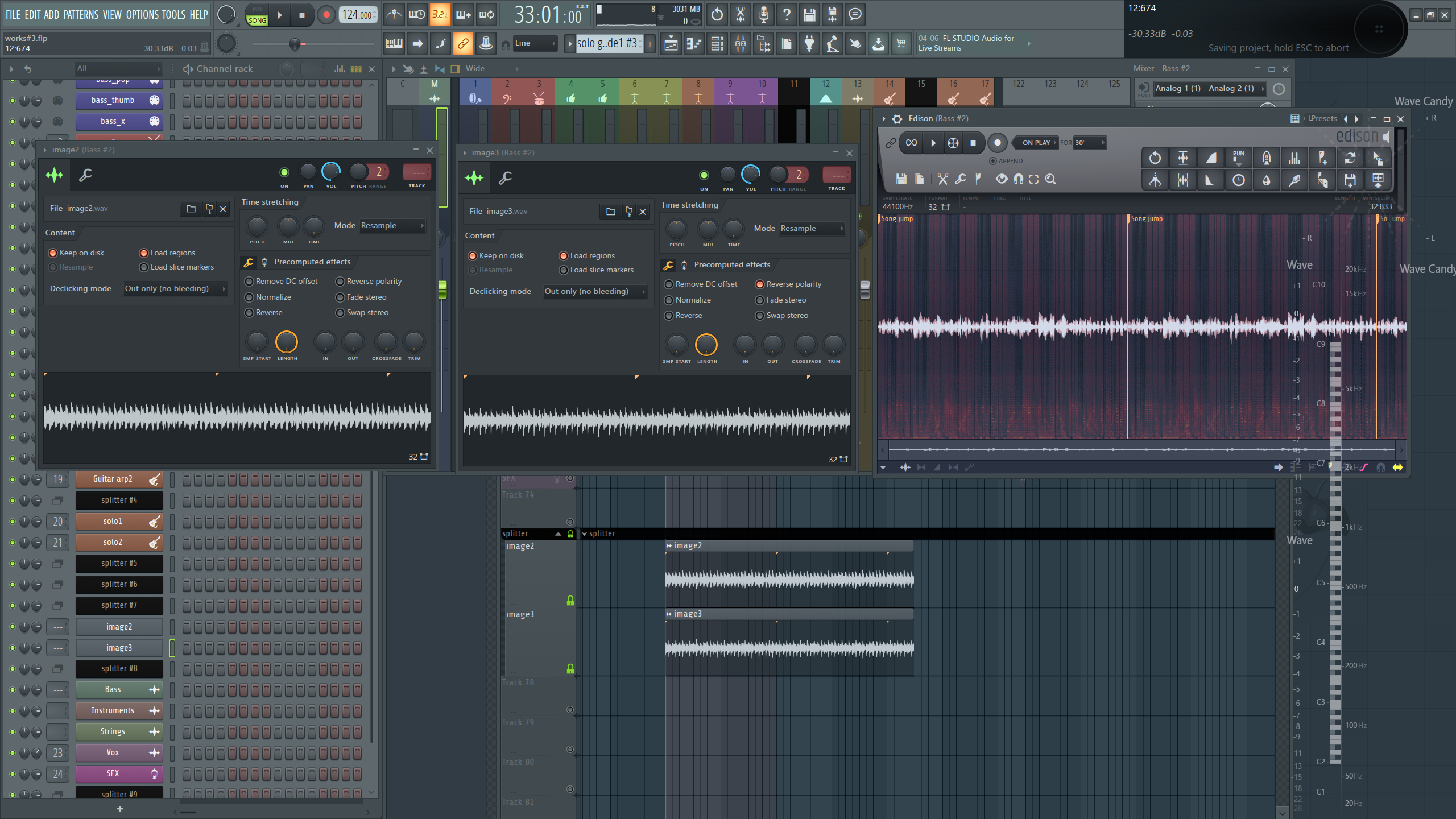Open the help question-mark icon

787,15
